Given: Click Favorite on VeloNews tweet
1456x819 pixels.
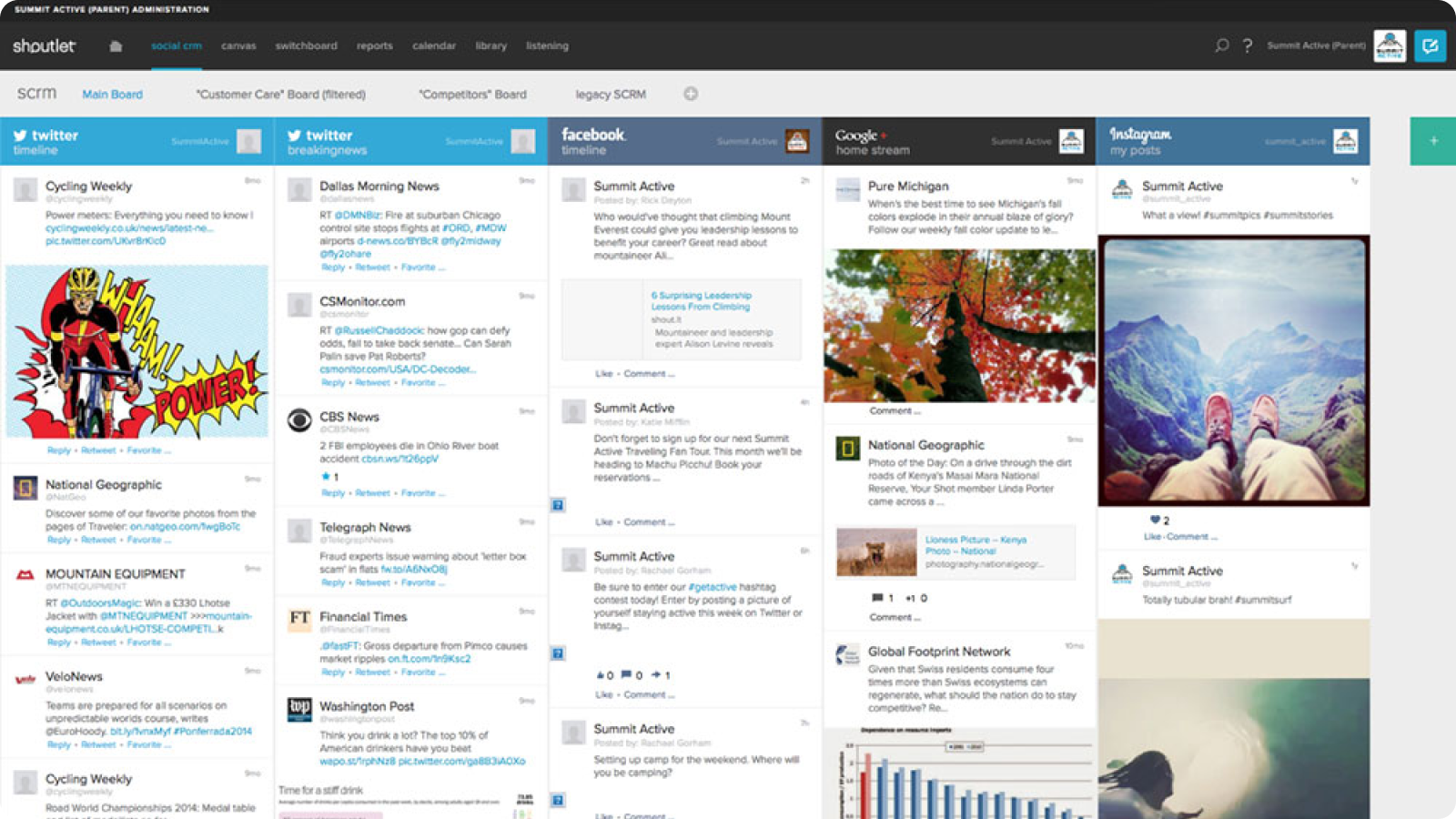Looking at the screenshot, I should [144, 744].
